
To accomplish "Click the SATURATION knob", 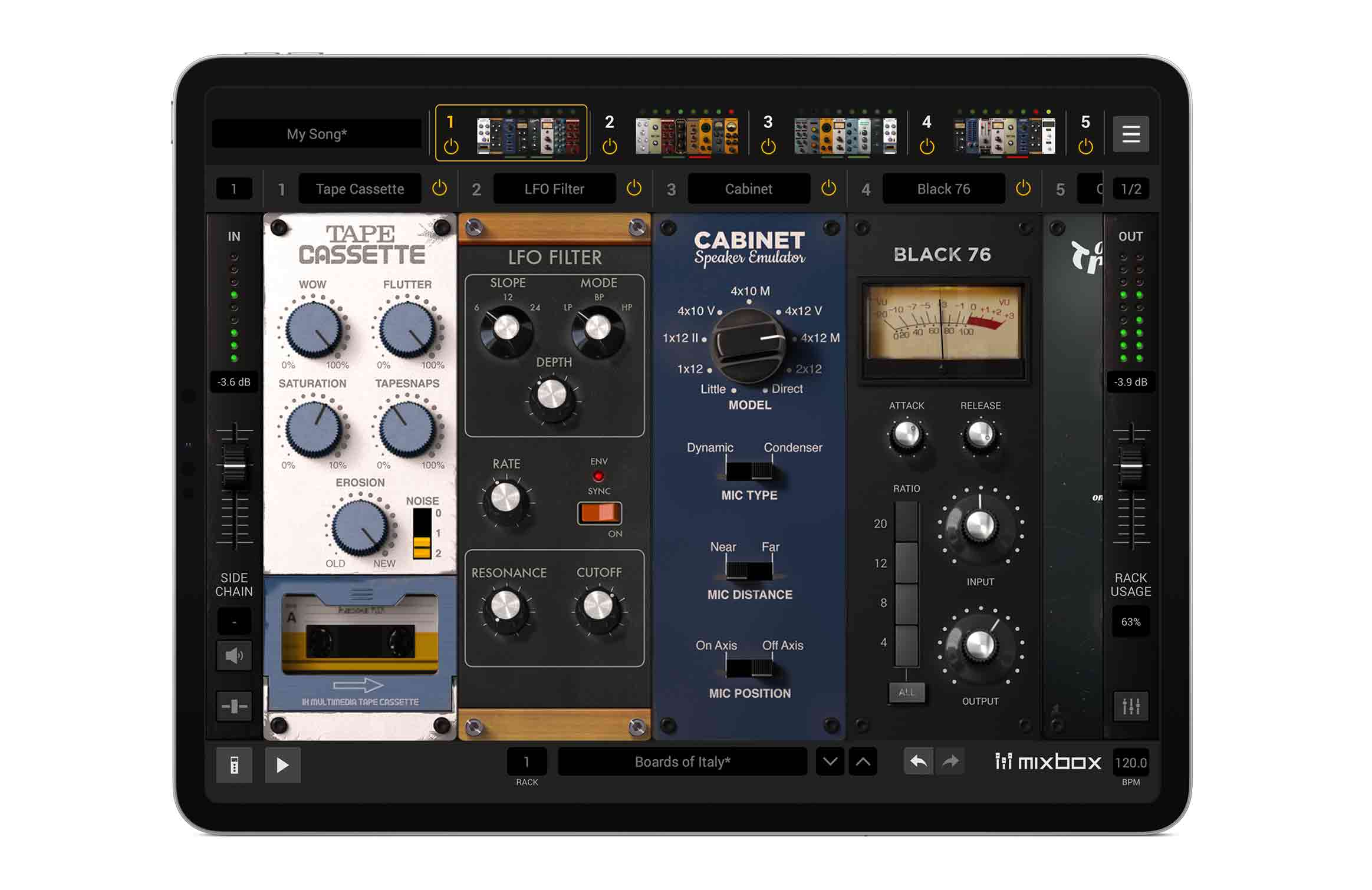I will point(313,428).
